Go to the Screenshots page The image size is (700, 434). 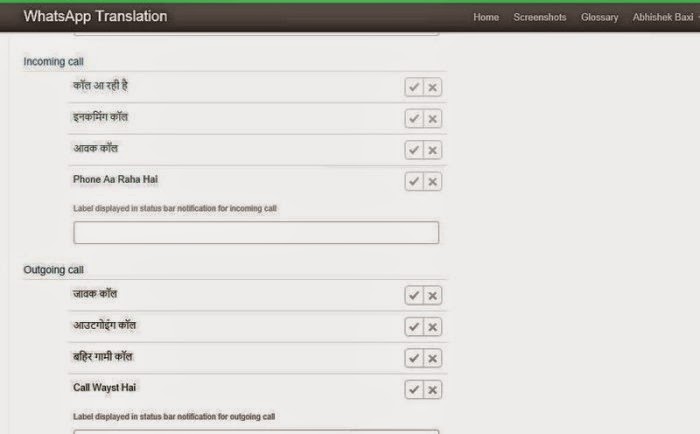pos(540,17)
